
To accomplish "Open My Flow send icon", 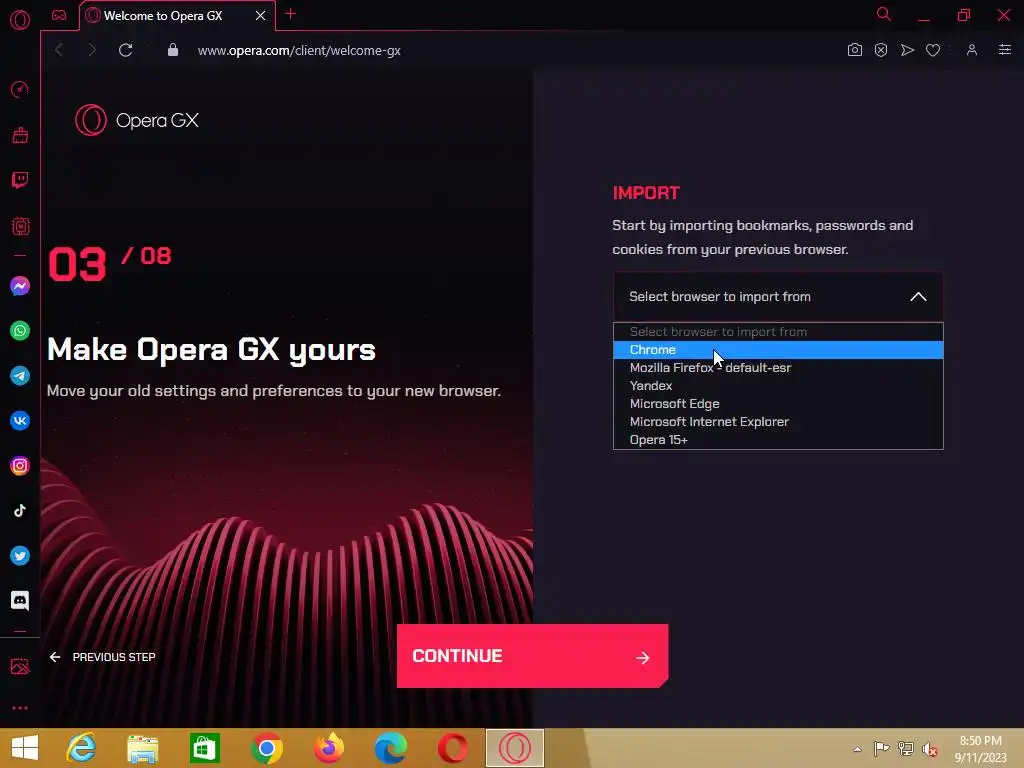I will (907, 50).
